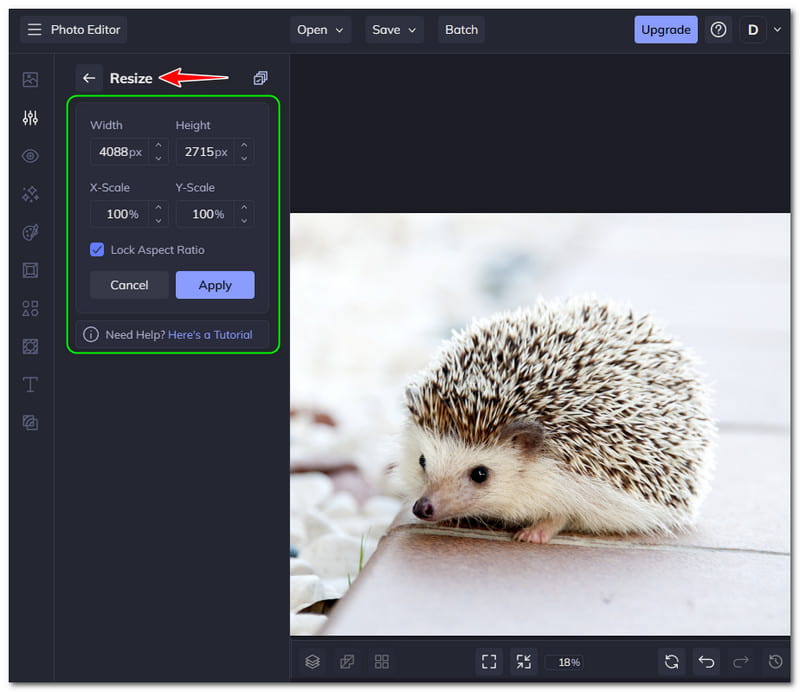Screen dimensions: 800x692
Task: Select the Artsy palette icon
Action: click(x=30, y=232)
